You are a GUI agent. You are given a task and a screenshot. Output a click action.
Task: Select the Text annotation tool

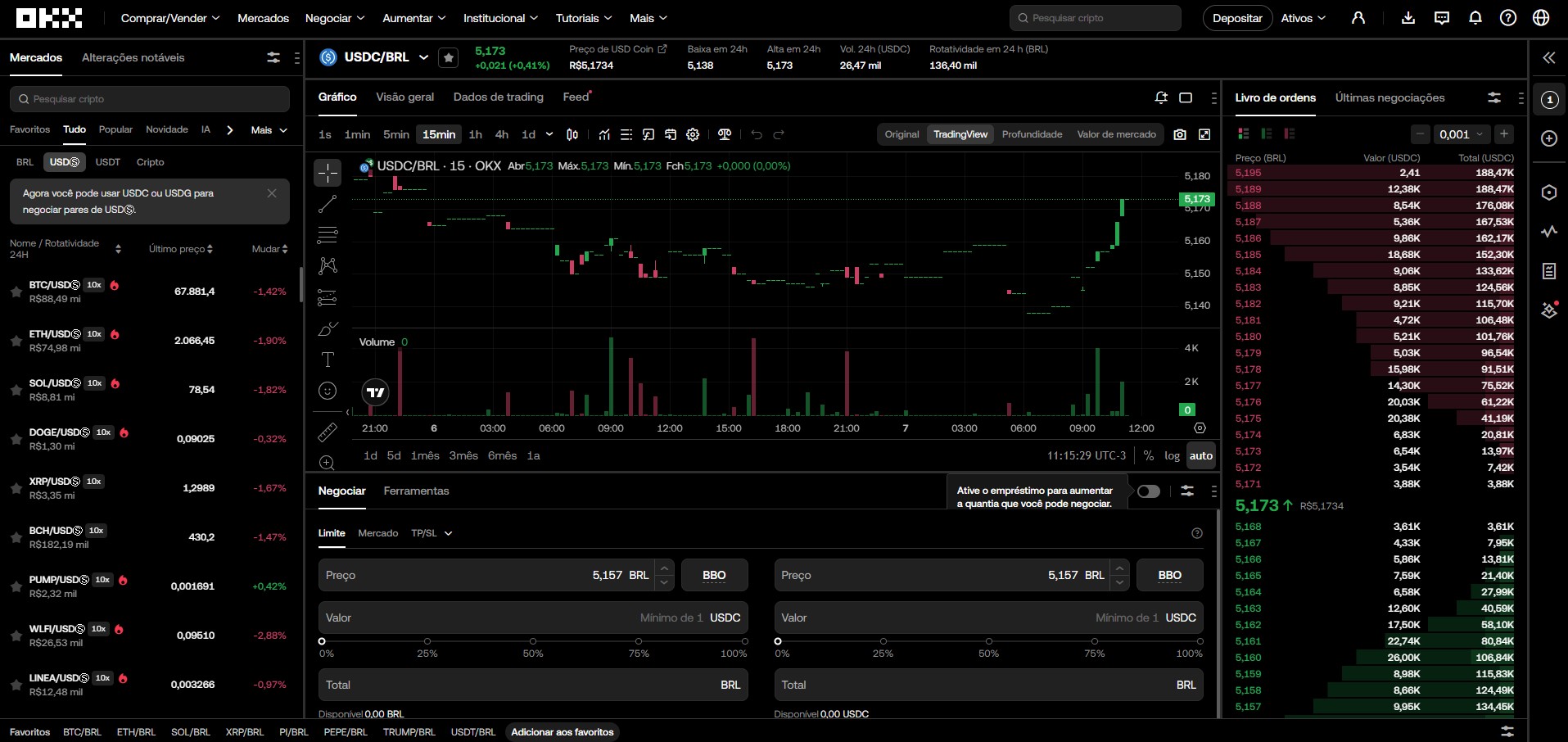click(327, 360)
